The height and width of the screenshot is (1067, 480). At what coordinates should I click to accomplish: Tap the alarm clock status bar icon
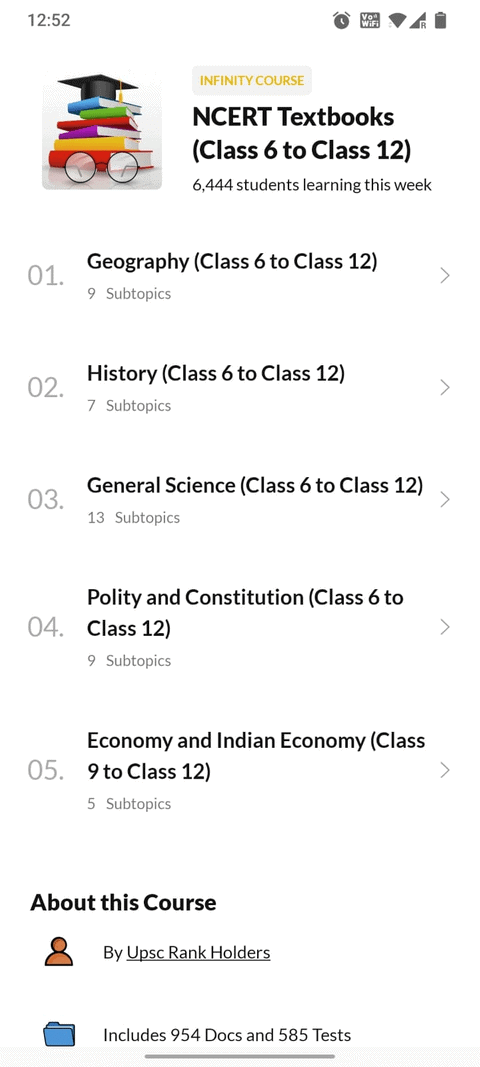[342, 21]
